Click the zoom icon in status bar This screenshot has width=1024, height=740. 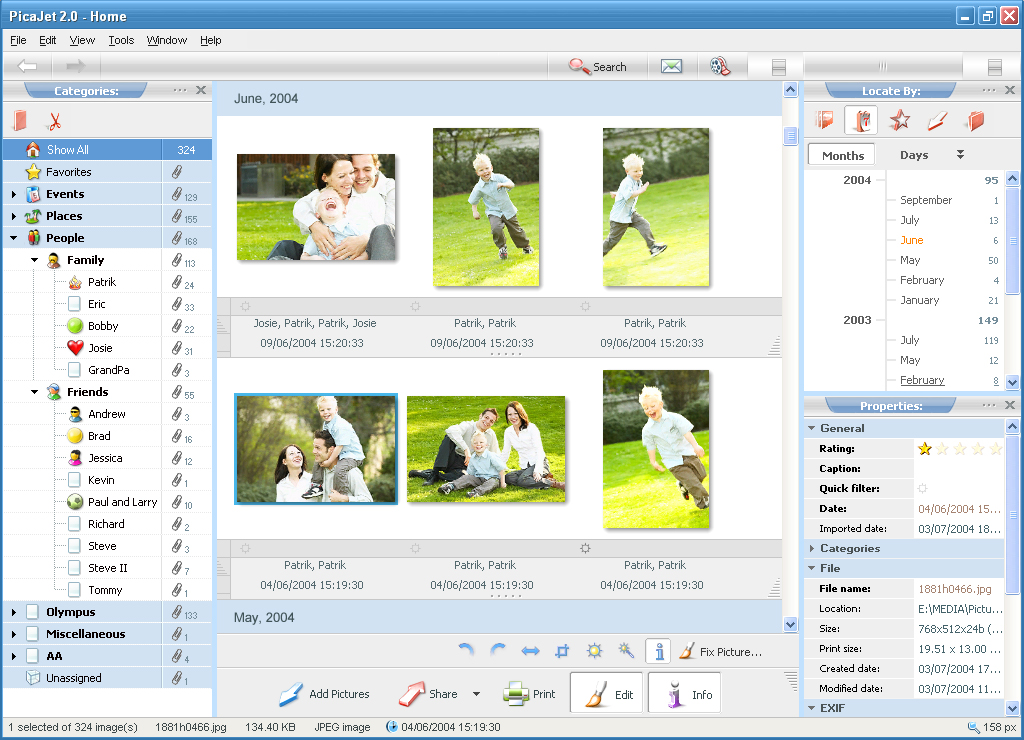973,727
